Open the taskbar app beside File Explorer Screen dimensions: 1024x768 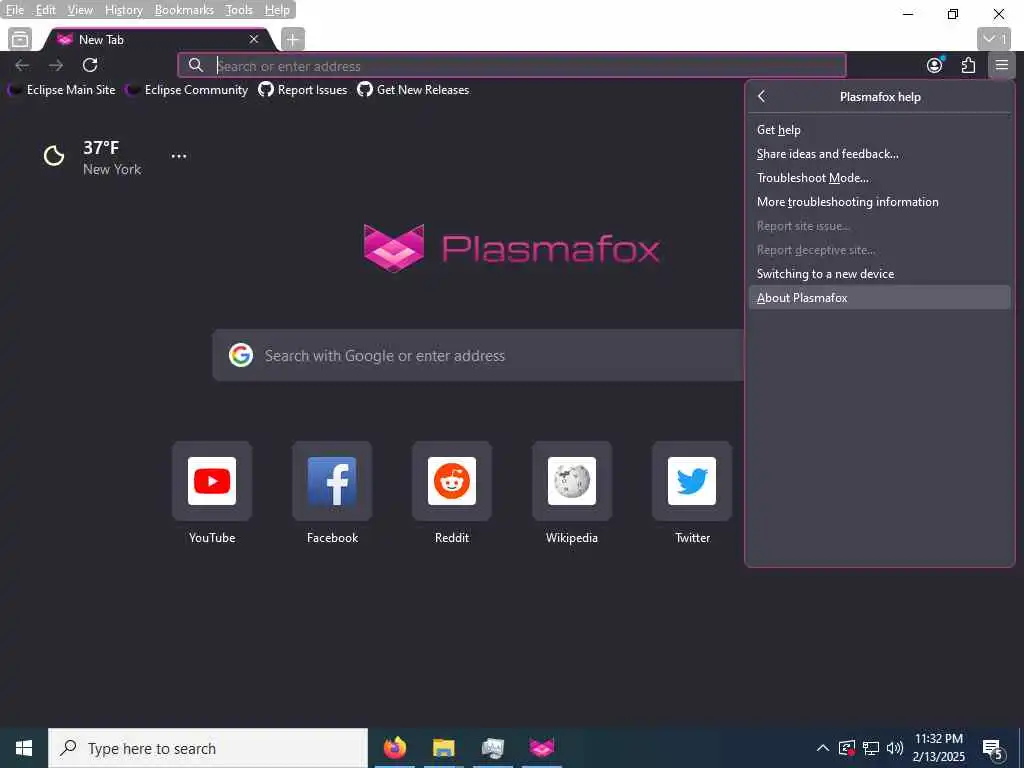[493, 748]
